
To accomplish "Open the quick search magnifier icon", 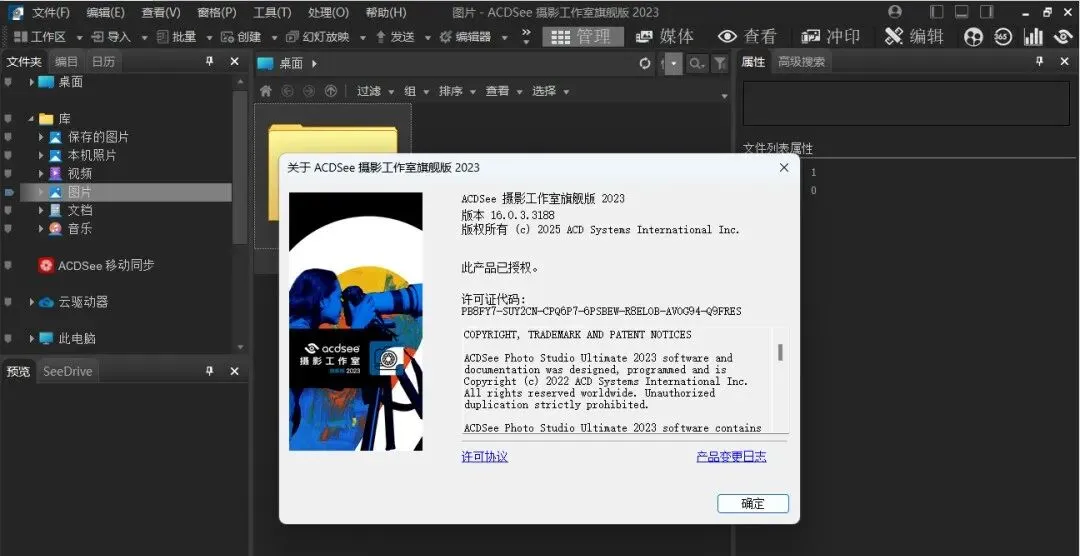I will point(697,63).
